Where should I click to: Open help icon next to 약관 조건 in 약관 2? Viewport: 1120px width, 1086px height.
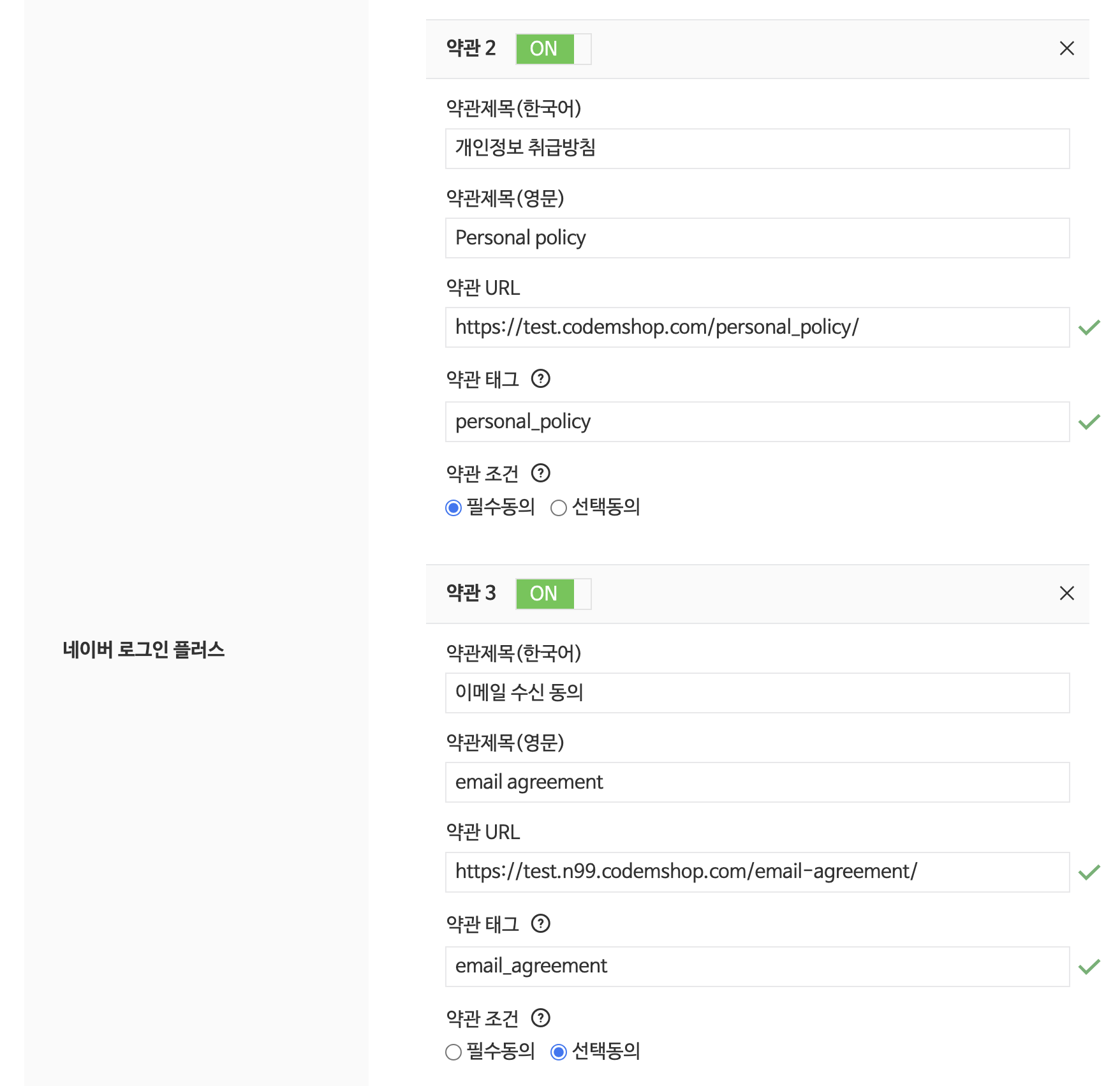tap(541, 473)
